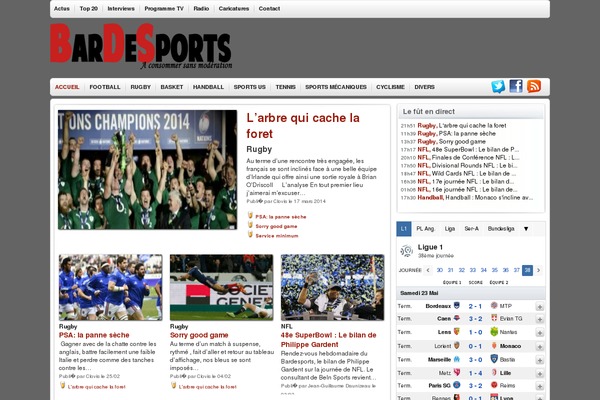The image size is (600, 400).
Task: Open the Facebook icon link
Action: point(516,87)
